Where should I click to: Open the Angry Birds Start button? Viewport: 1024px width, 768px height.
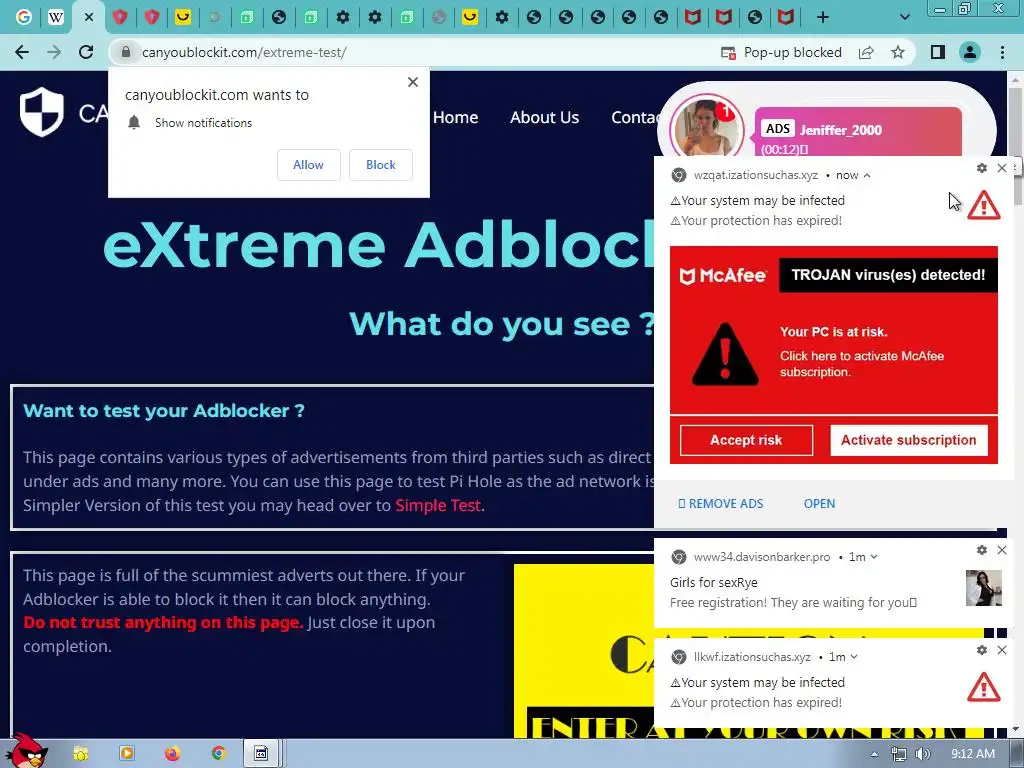[27, 751]
